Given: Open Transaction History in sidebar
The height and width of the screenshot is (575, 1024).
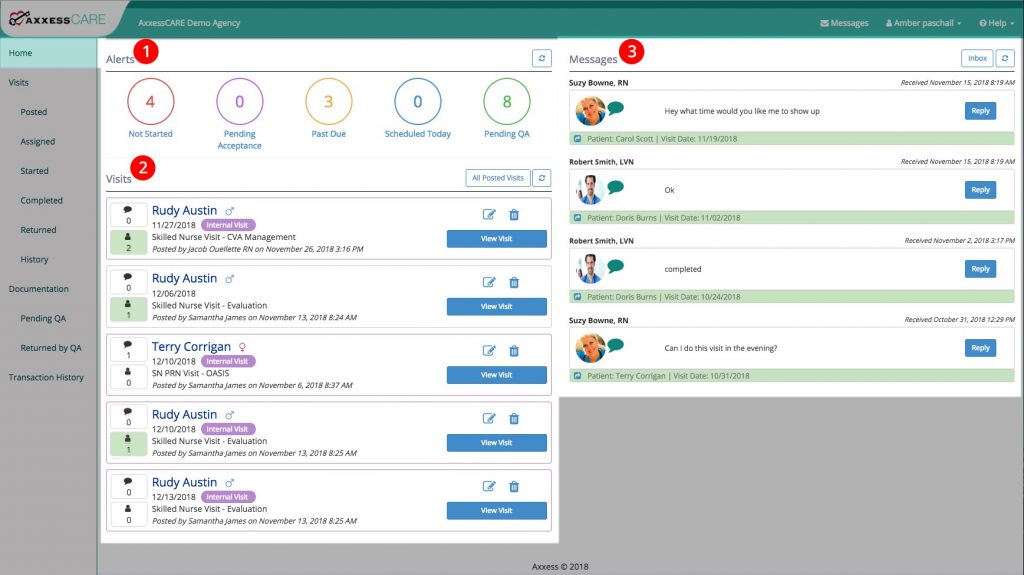Looking at the screenshot, I should coord(46,378).
